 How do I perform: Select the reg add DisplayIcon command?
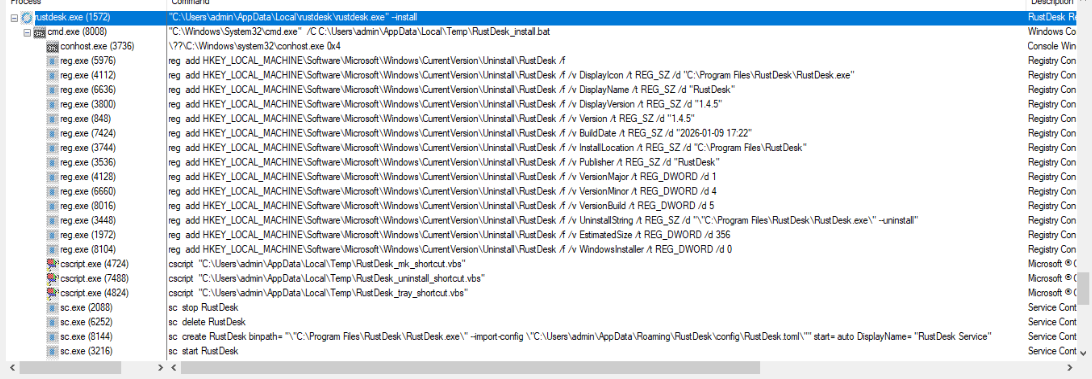pos(512,75)
